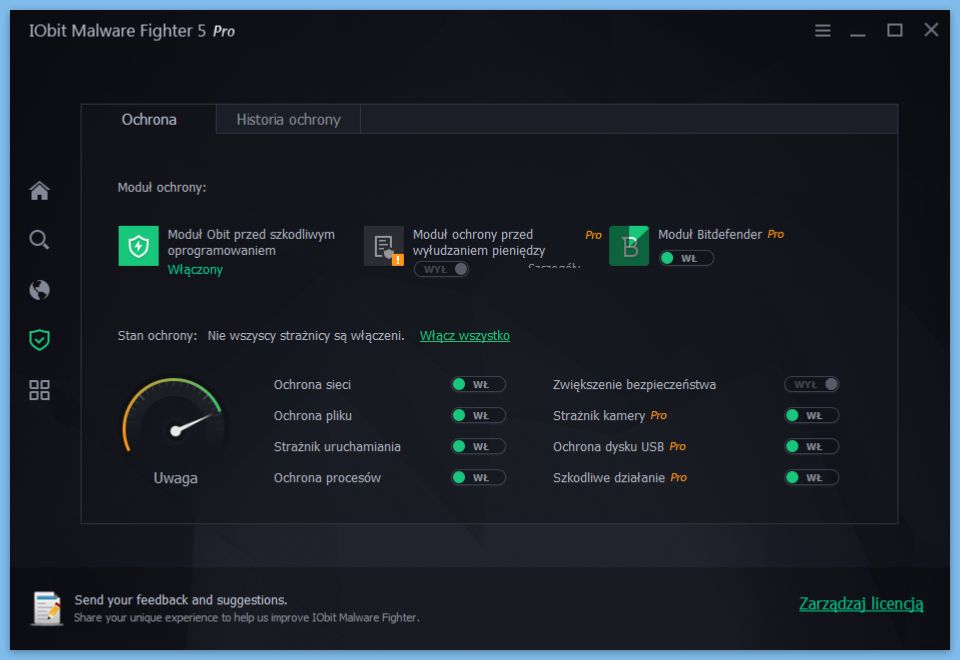Click the Strażnik kamery label
This screenshot has width=960, height=660.
click(599, 416)
